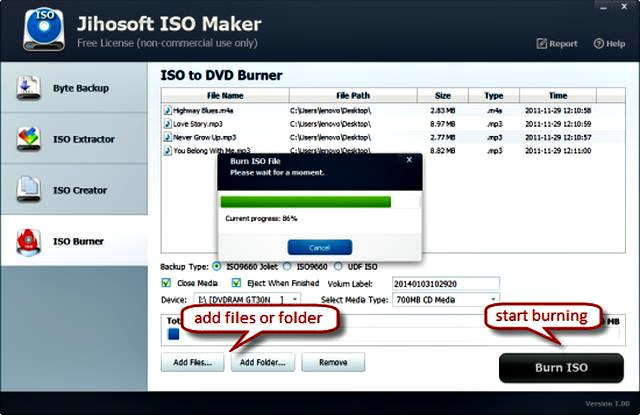Click the Current progress: 86% text

click(261, 218)
